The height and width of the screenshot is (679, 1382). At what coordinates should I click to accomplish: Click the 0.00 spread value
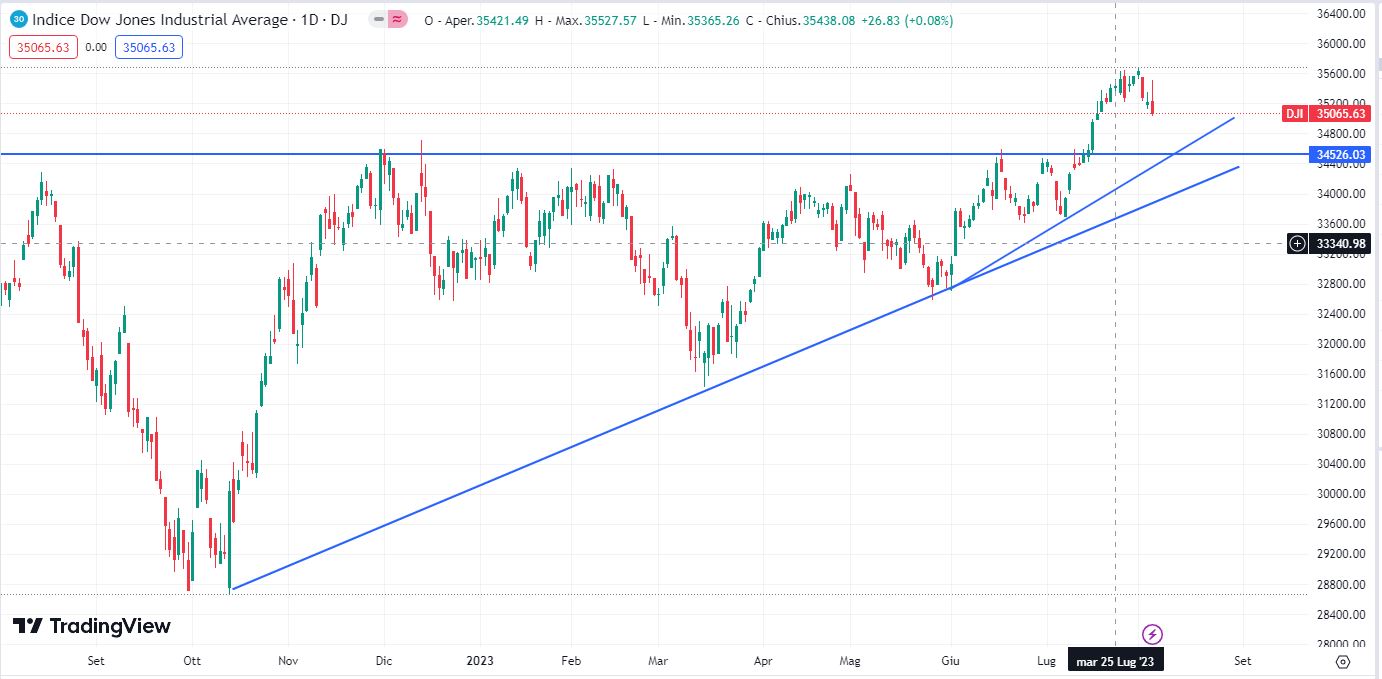[96, 47]
